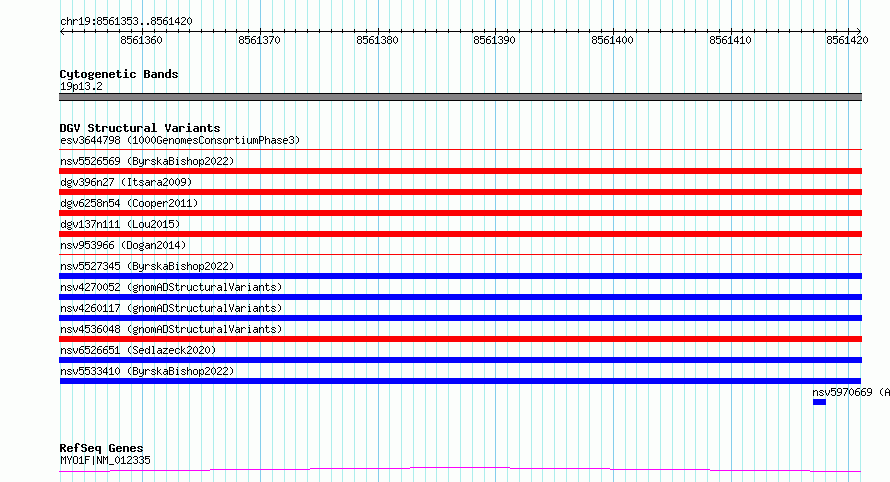Viewport: 890px width, 482px height.
Task: Click ruler position 8561390
Action: (494, 40)
